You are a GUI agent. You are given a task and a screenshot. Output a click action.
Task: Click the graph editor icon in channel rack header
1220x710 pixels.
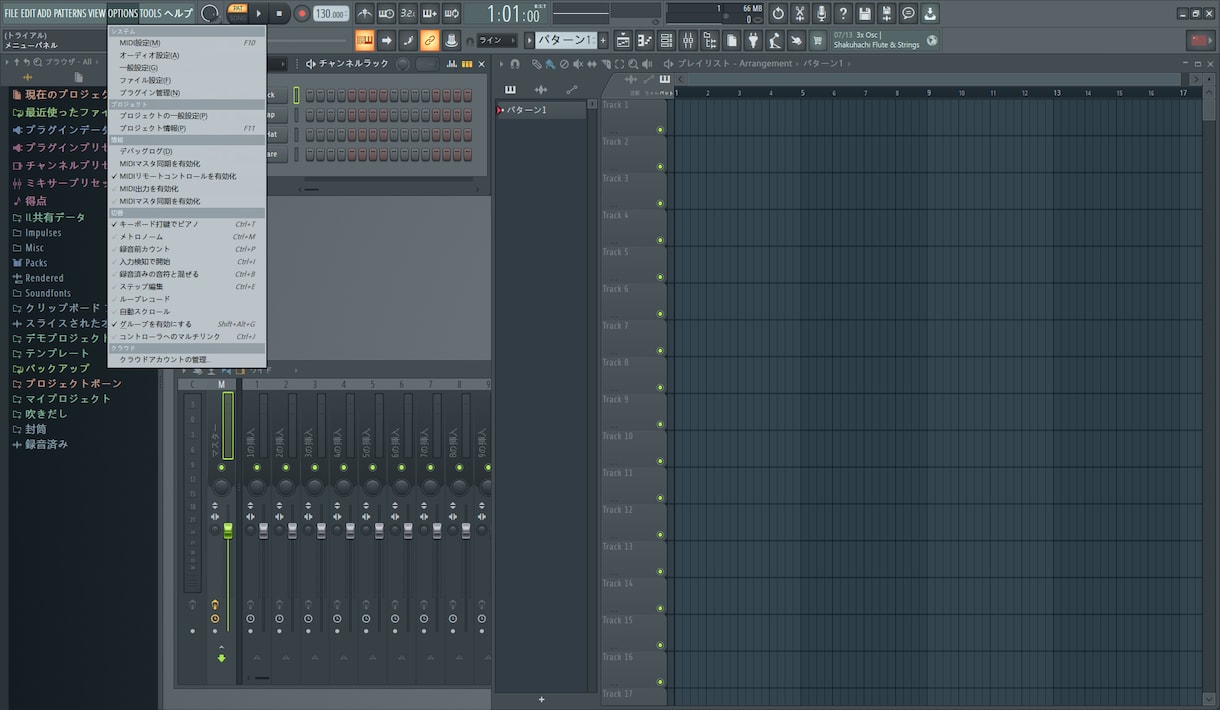[x=451, y=64]
